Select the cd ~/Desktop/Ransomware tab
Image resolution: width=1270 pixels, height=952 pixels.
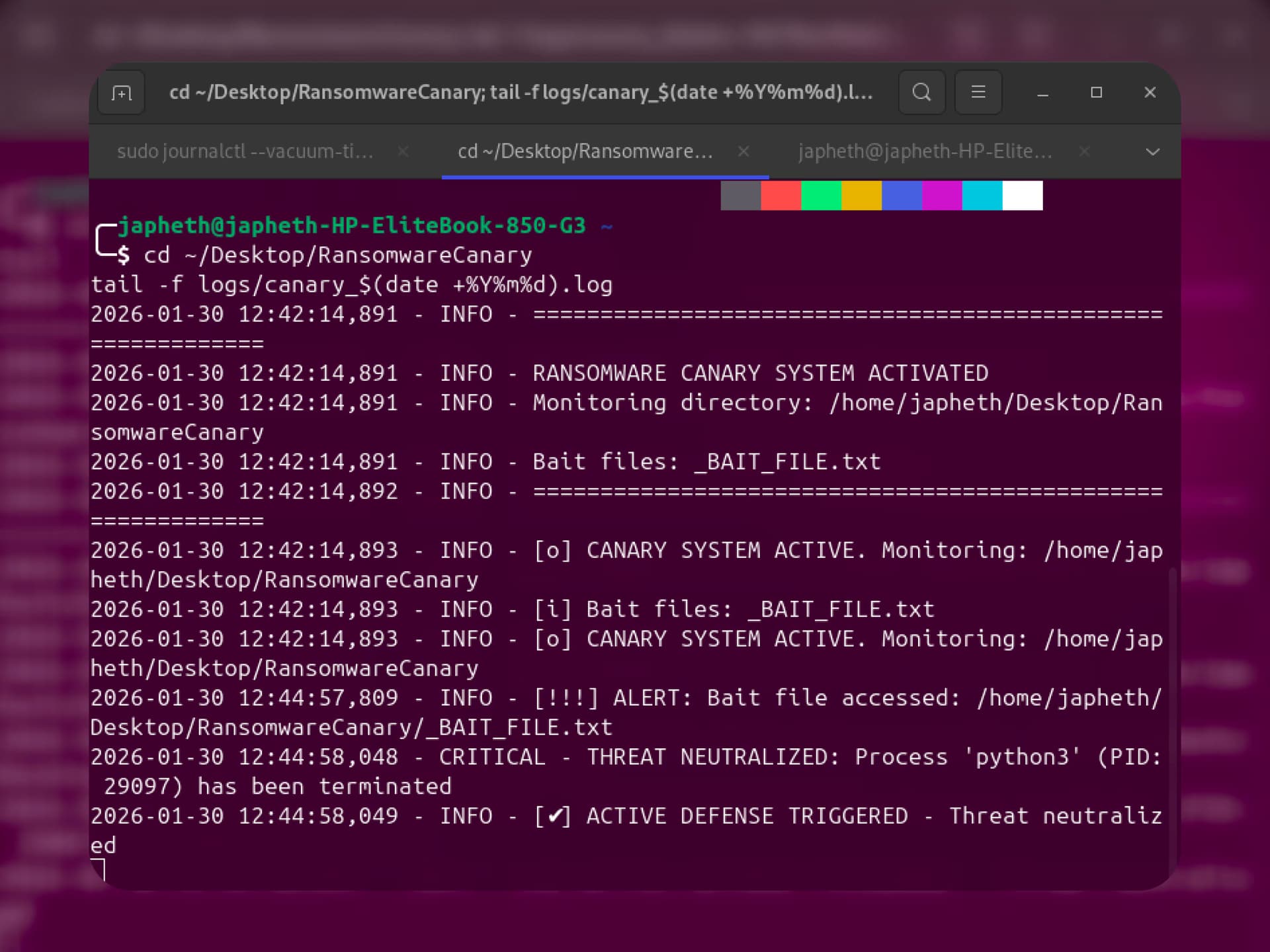(585, 151)
